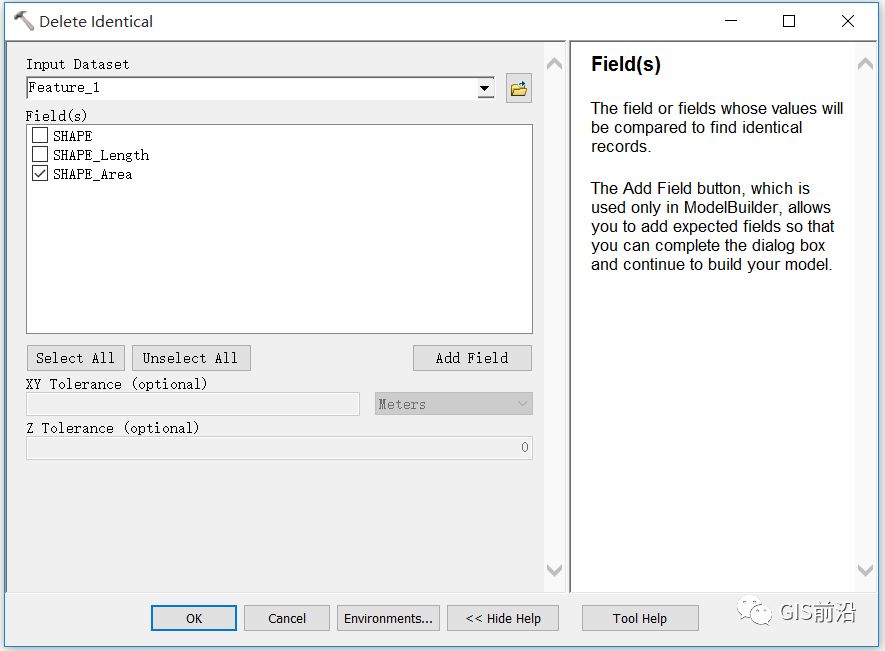Screen dimensions: 885x651
Task: Click the XY Tolerance (optional) label
Action: click(x=117, y=384)
